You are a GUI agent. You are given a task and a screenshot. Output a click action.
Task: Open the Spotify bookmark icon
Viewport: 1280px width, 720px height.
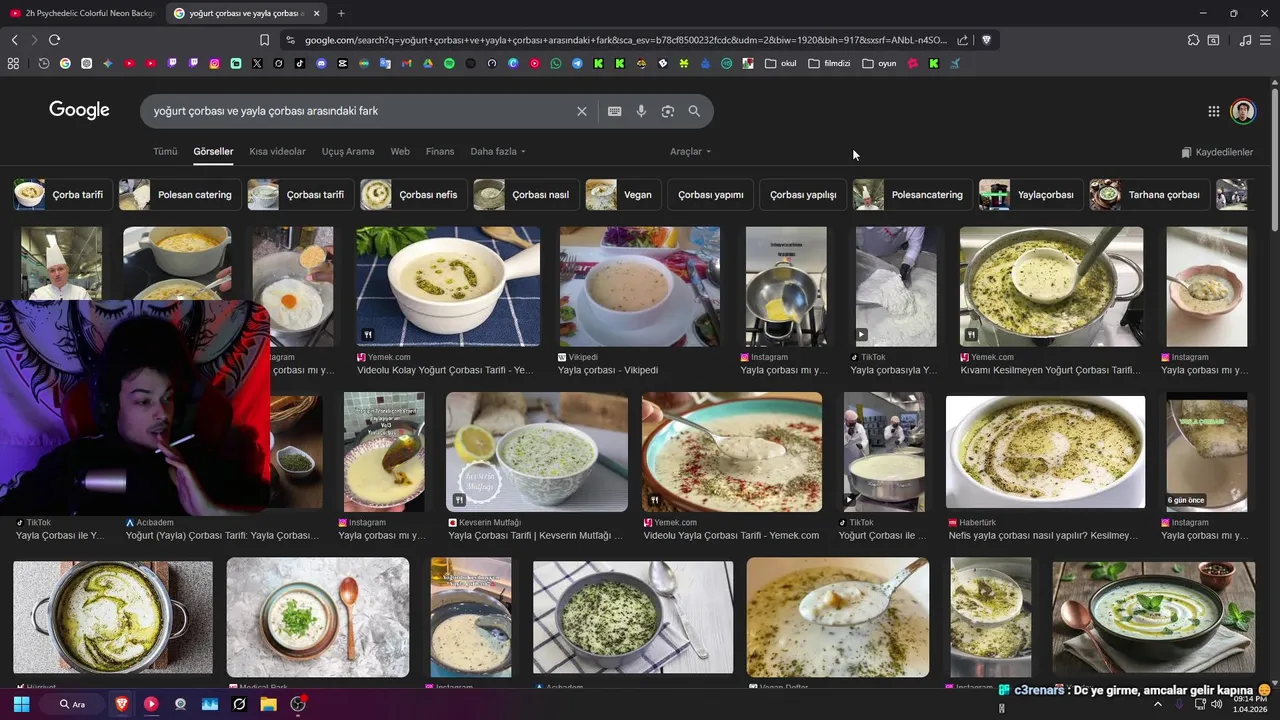coord(449,63)
